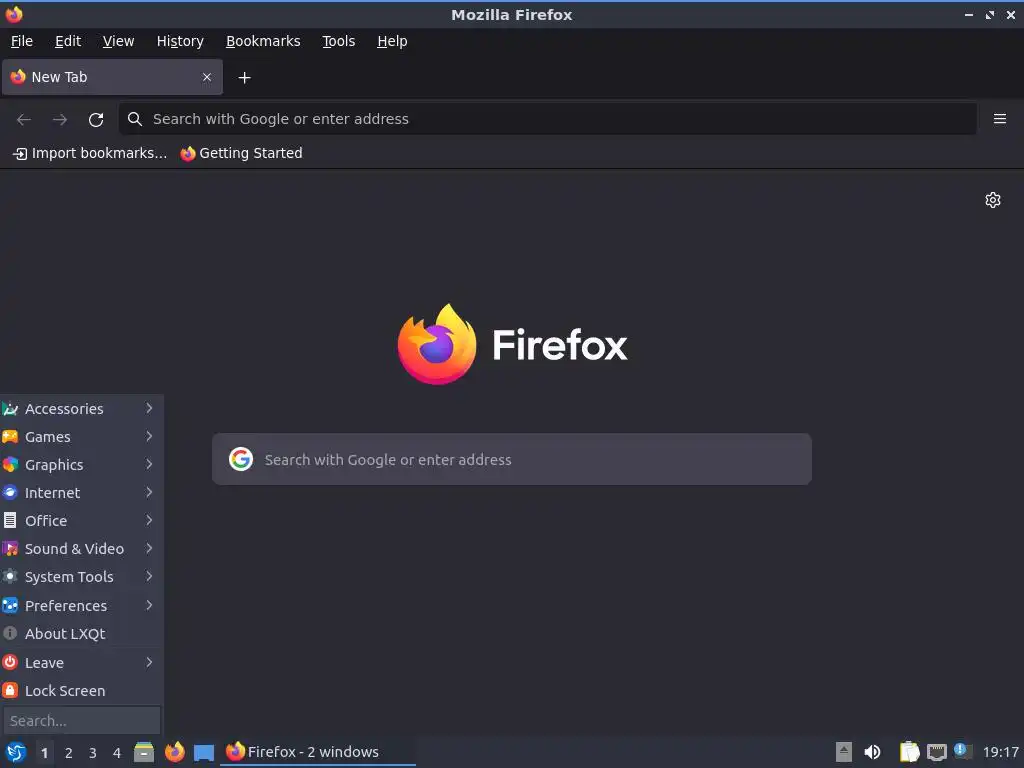
Task: Choose Lock Screen in application menu
Action: [x=82, y=691]
